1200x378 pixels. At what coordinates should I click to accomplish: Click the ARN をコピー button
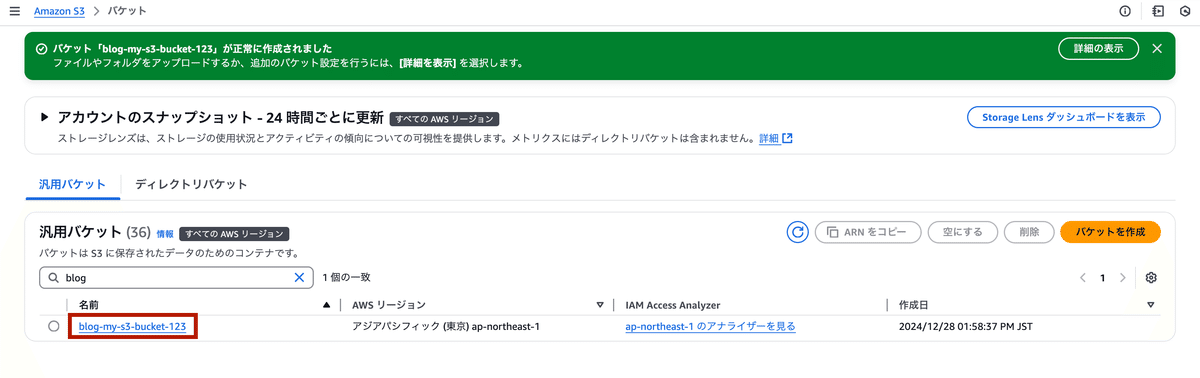[868, 232]
